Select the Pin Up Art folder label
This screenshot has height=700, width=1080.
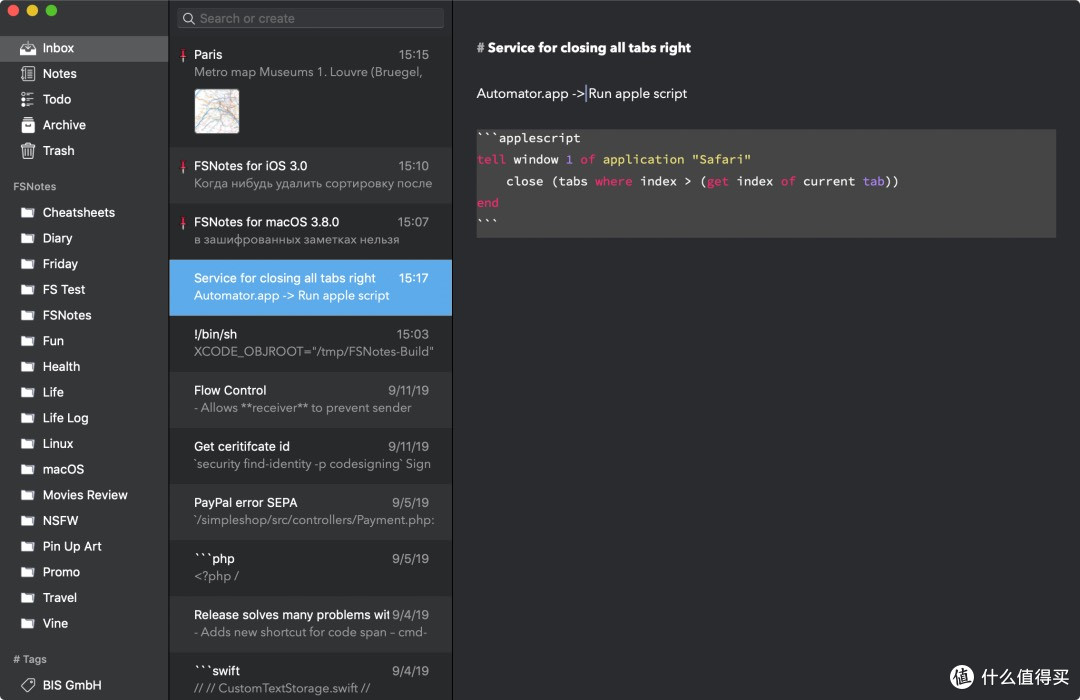(72, 546)
